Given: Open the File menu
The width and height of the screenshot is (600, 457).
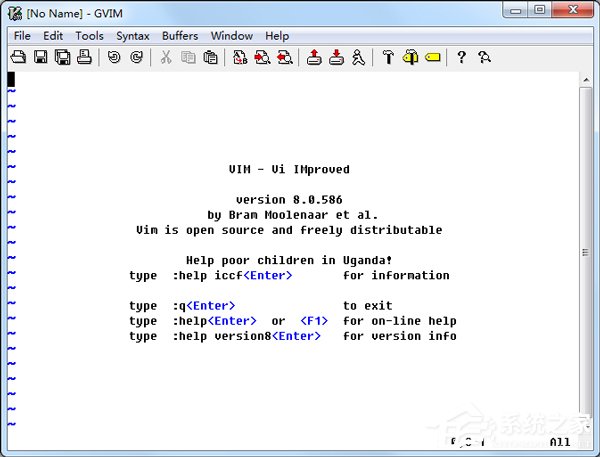Looking at the screenshot, I should (x=22, y=36).
